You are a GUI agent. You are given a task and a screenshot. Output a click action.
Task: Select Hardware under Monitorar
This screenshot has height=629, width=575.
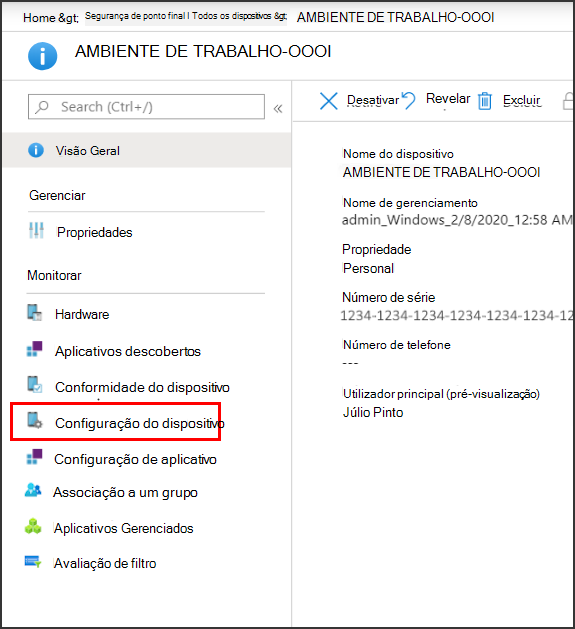tap(82, 314)
